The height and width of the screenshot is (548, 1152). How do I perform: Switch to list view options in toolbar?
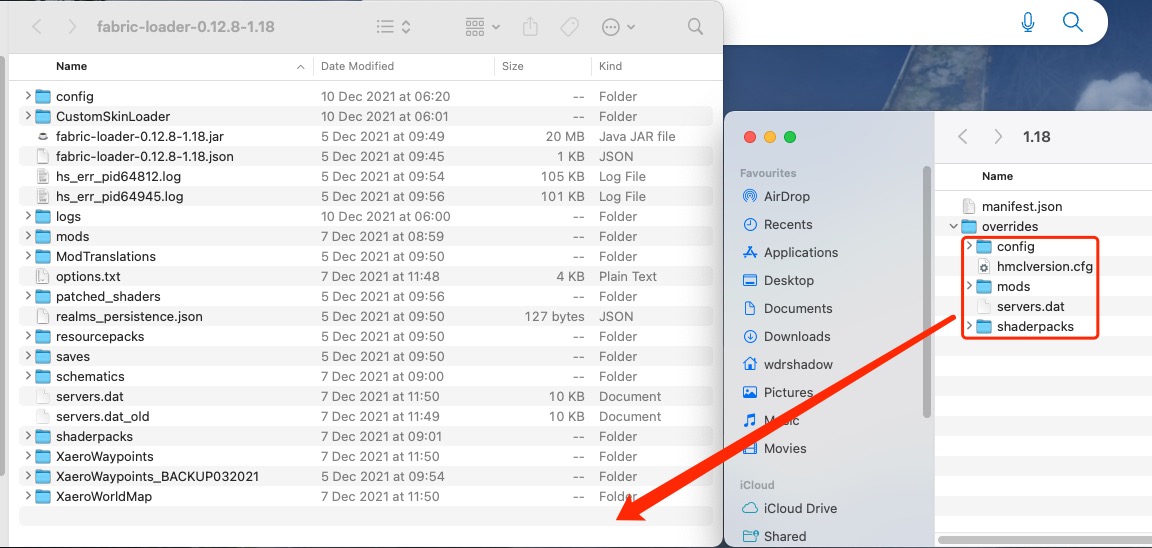(x=393, y=27)
